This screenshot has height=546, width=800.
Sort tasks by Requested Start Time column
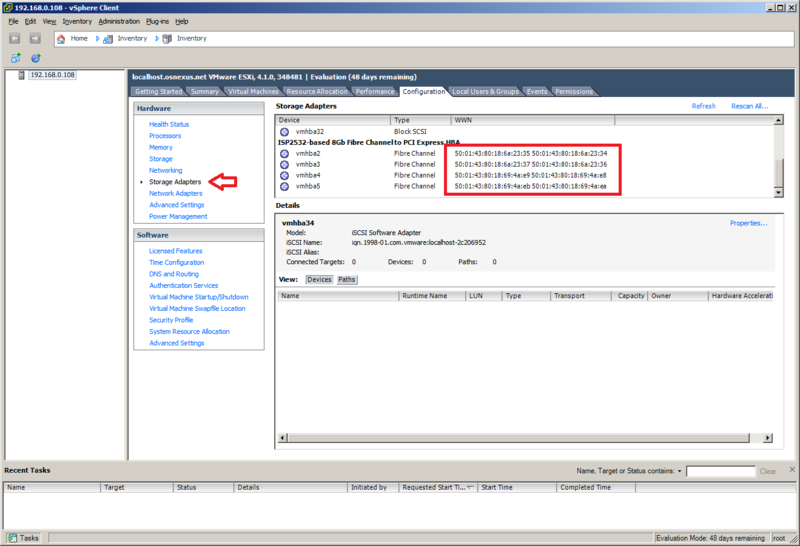tap(438, 487)
